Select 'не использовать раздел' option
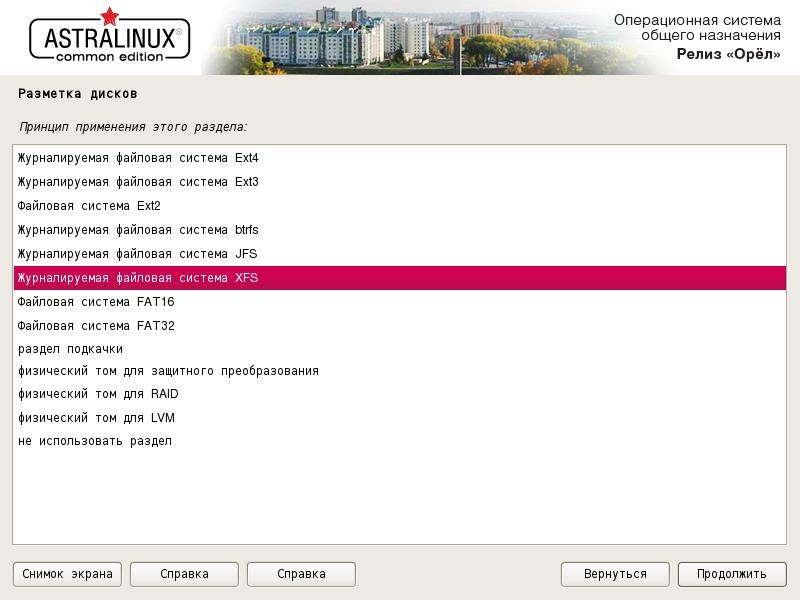 click(x=95, y=441)
